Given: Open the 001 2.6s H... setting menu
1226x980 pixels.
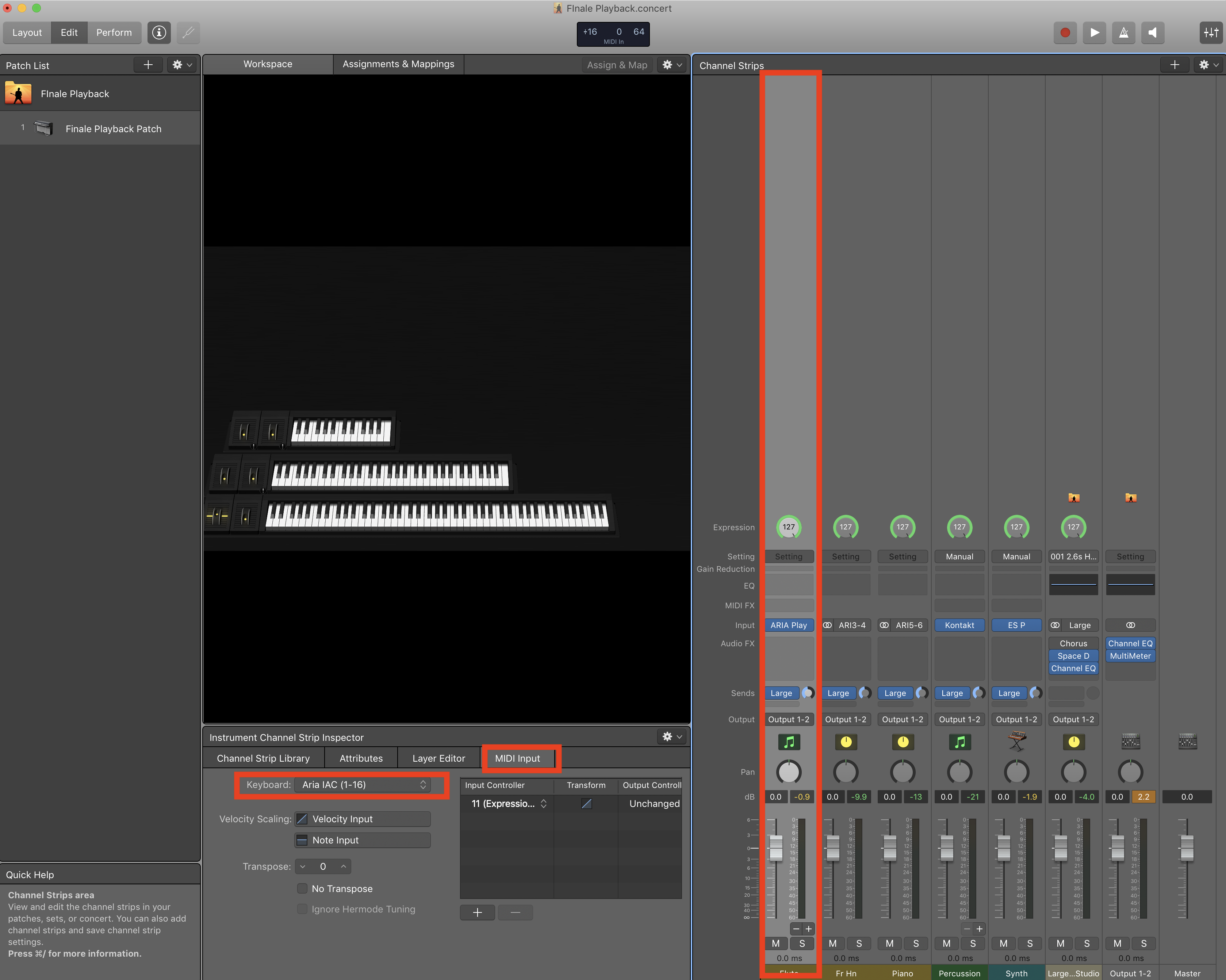Looking at the screenshot, I should (1074, 557).
